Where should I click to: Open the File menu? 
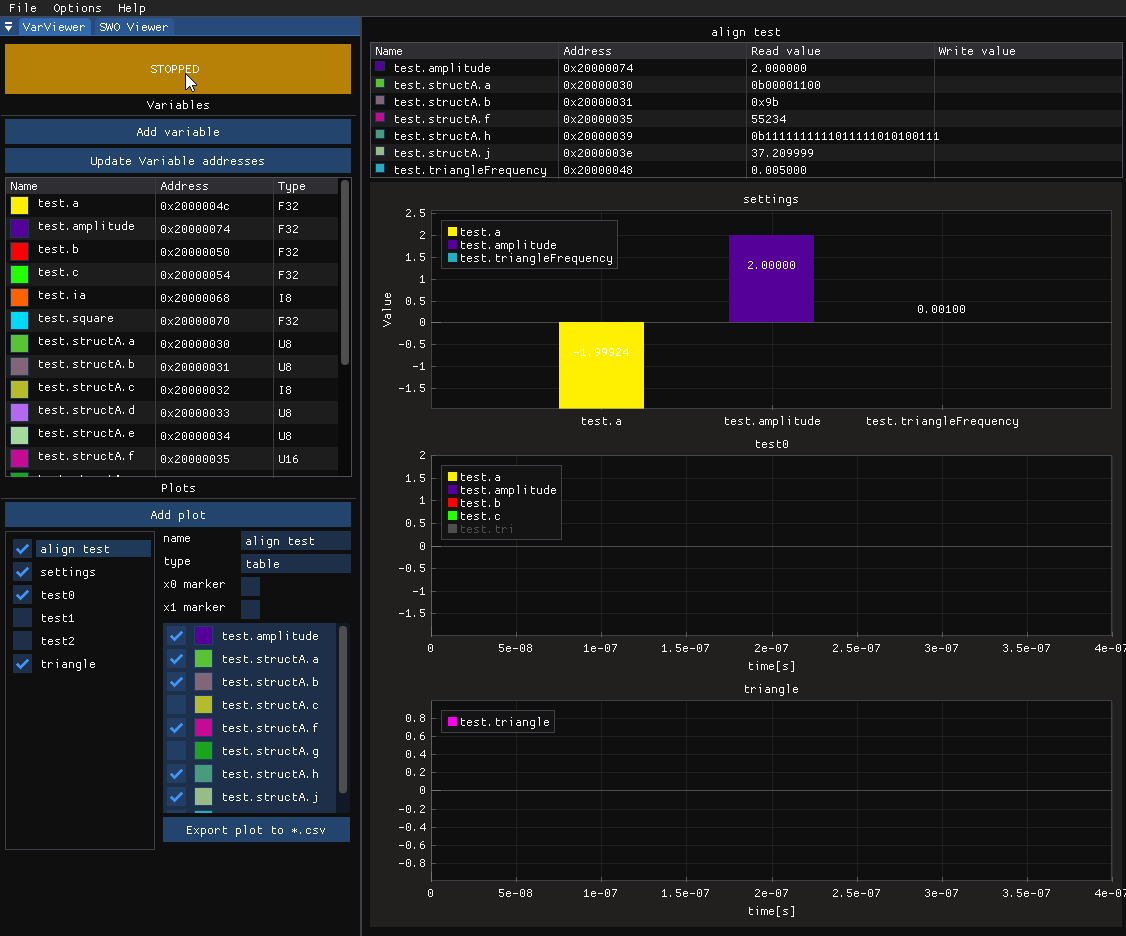coord(22,8)
